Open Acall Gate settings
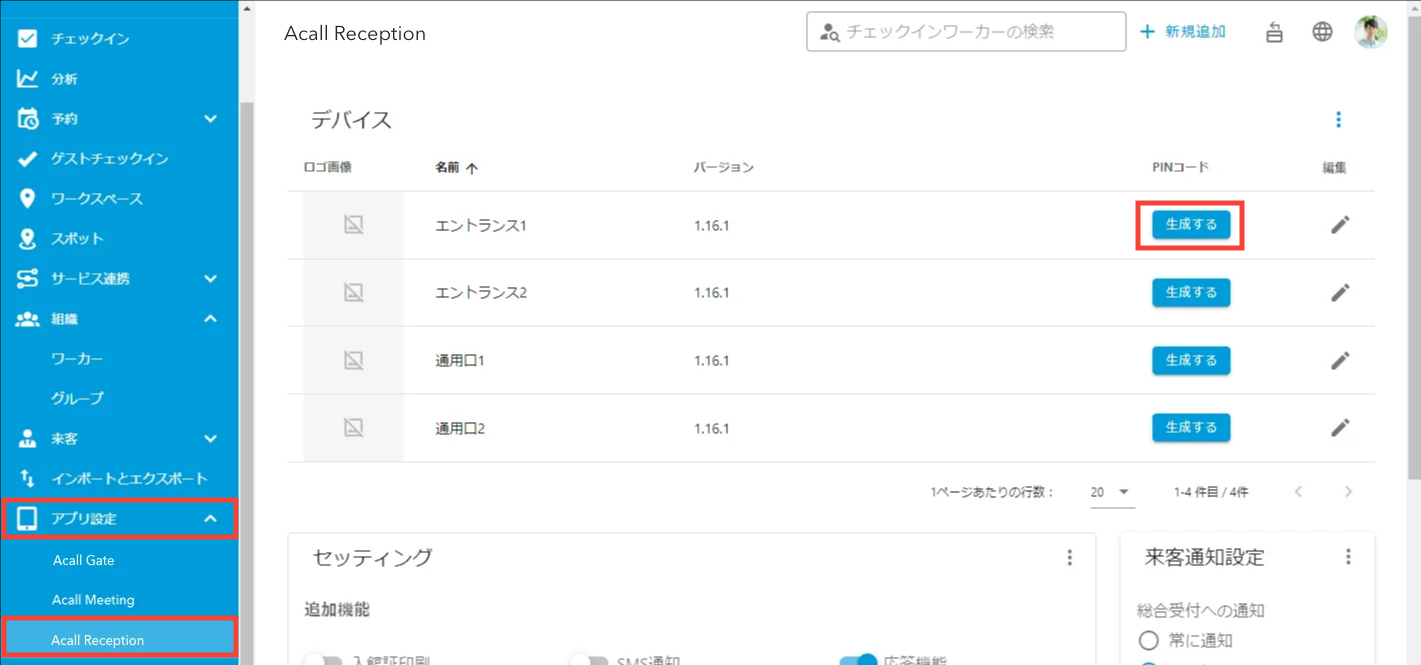This screenshot has width=1421, height=665. (x=84, y=561)
